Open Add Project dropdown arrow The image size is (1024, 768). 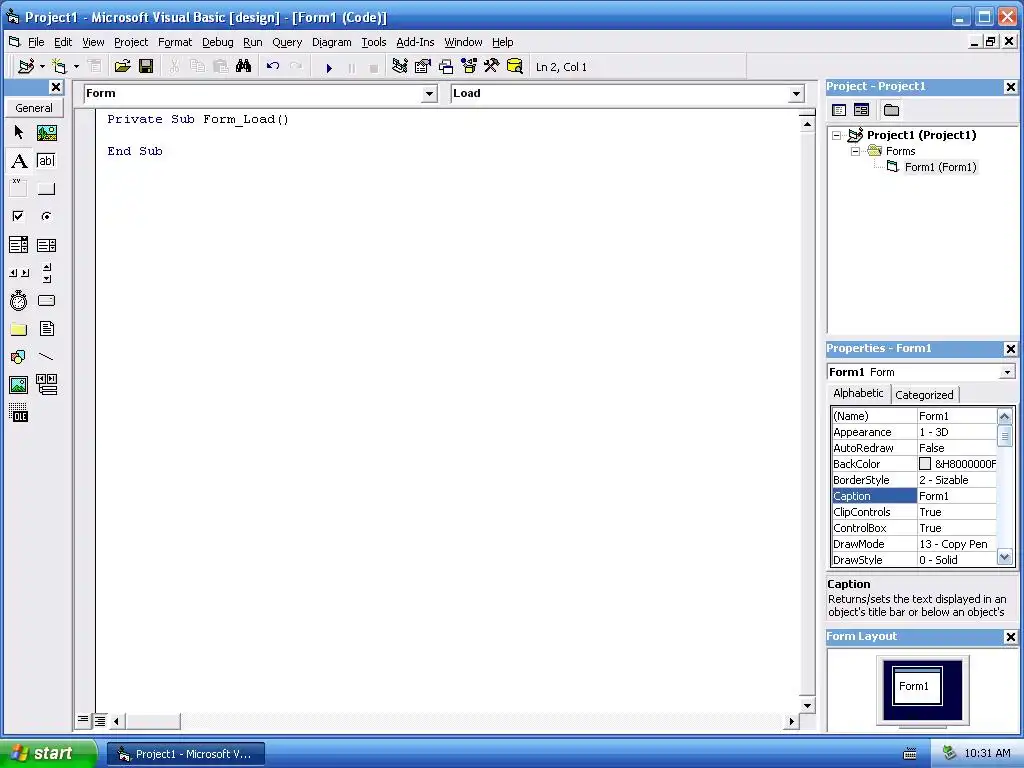coord(42,67)
